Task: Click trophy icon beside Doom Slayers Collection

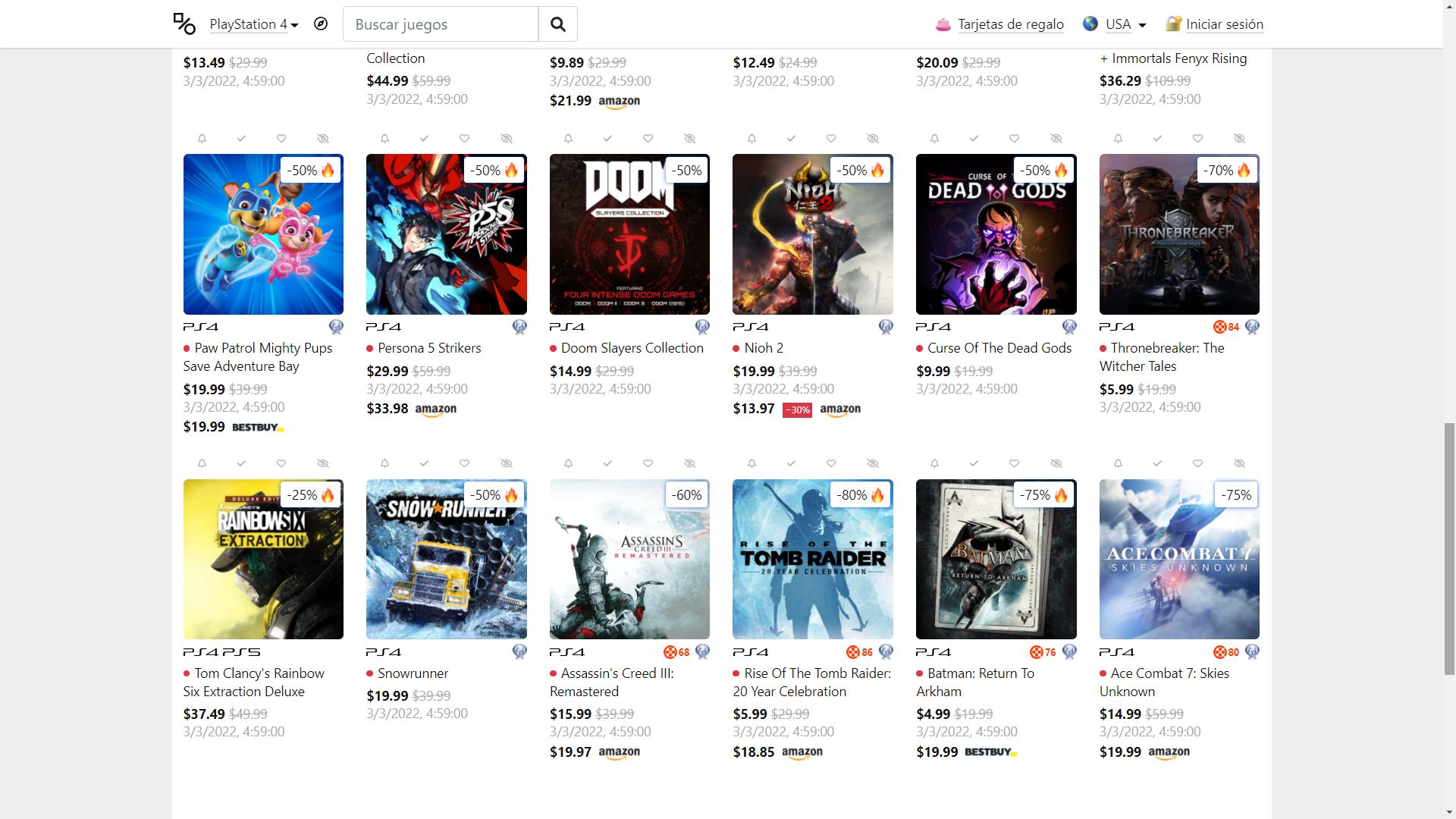Action: coord(702,327)
